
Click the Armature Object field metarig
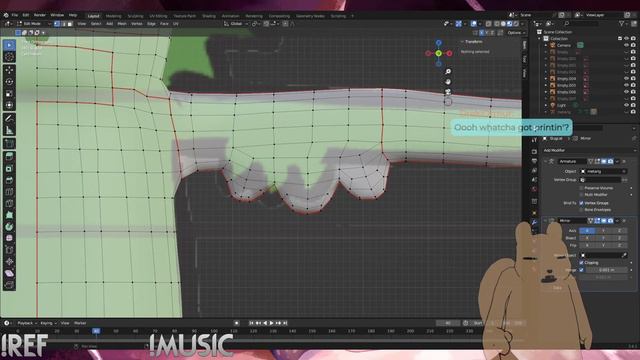pyautogui.click(x=603, y=171)
